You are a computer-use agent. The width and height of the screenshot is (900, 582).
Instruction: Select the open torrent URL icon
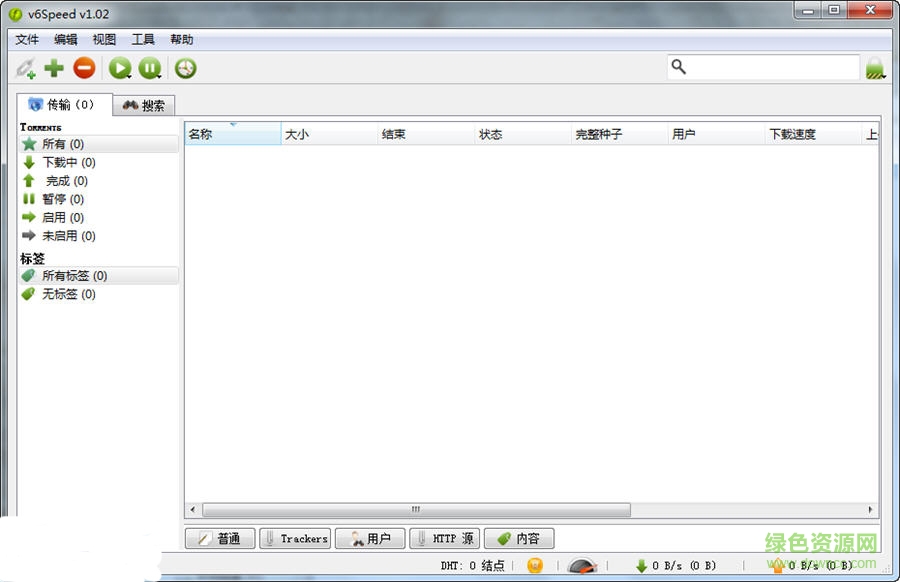coord(25,68)
